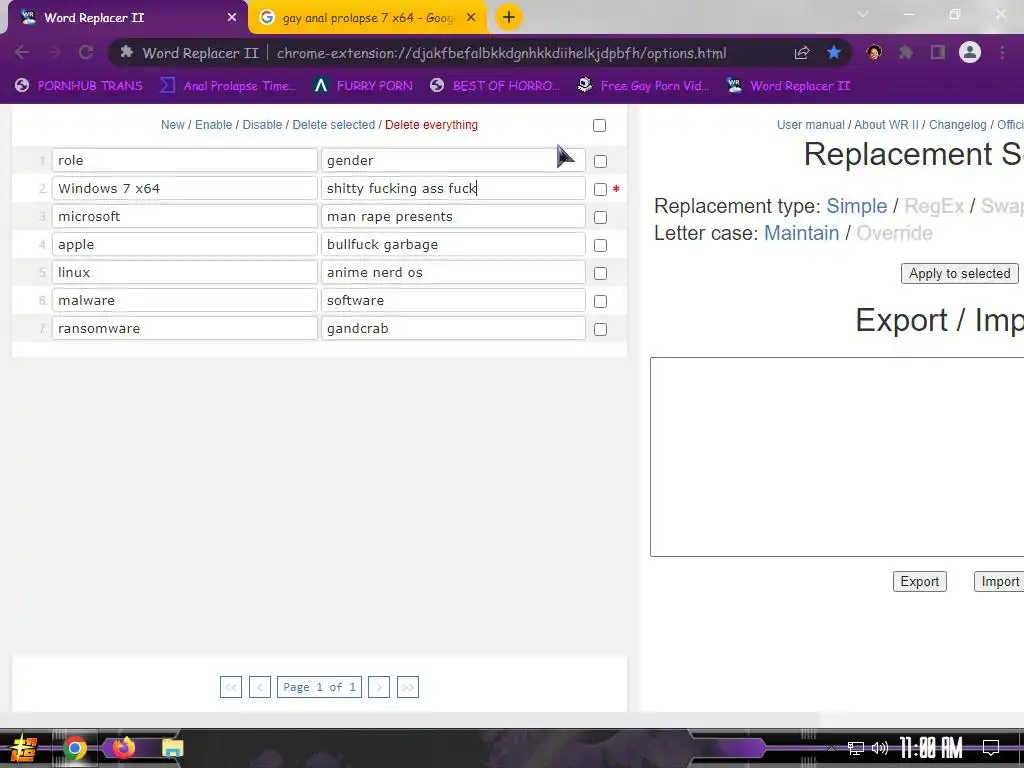The height and width of the screenshot is (768, 1024).
Task: Click the Disable link
Action: (x=262, y=125)
